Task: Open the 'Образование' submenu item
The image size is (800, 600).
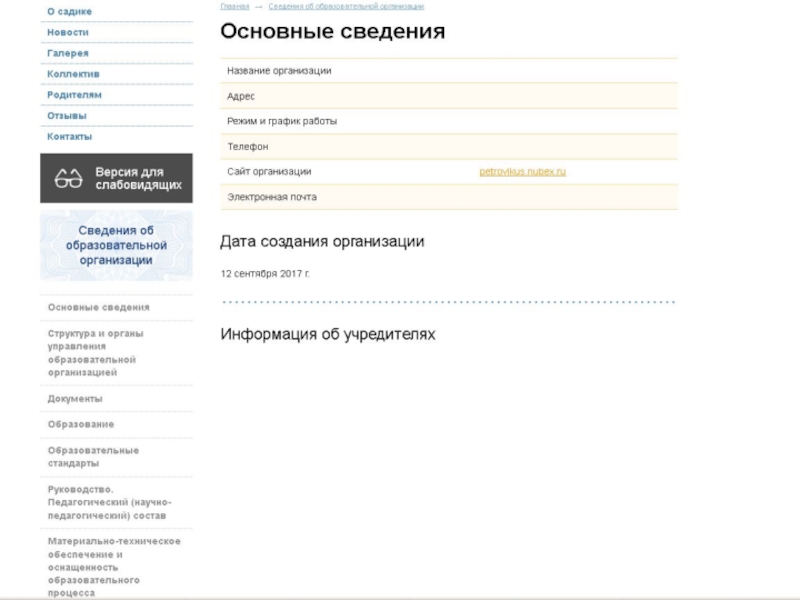Action: click(81, 424)
